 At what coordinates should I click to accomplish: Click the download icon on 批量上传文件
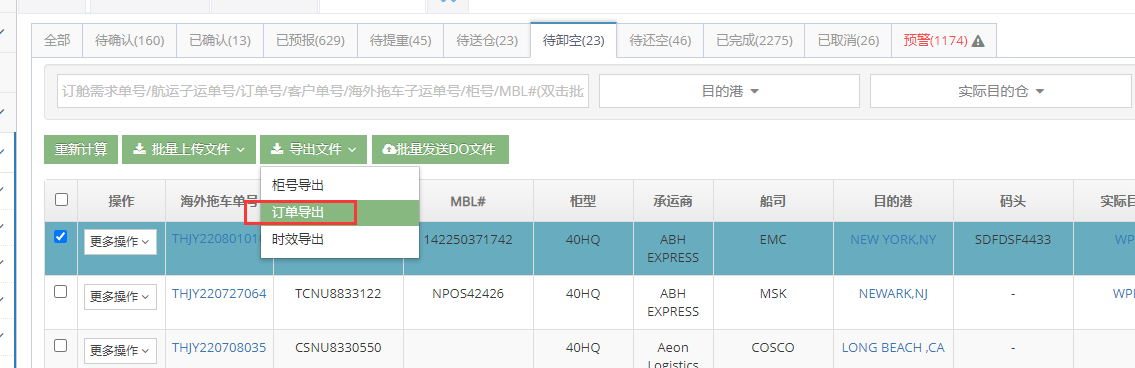coord(139,149)
